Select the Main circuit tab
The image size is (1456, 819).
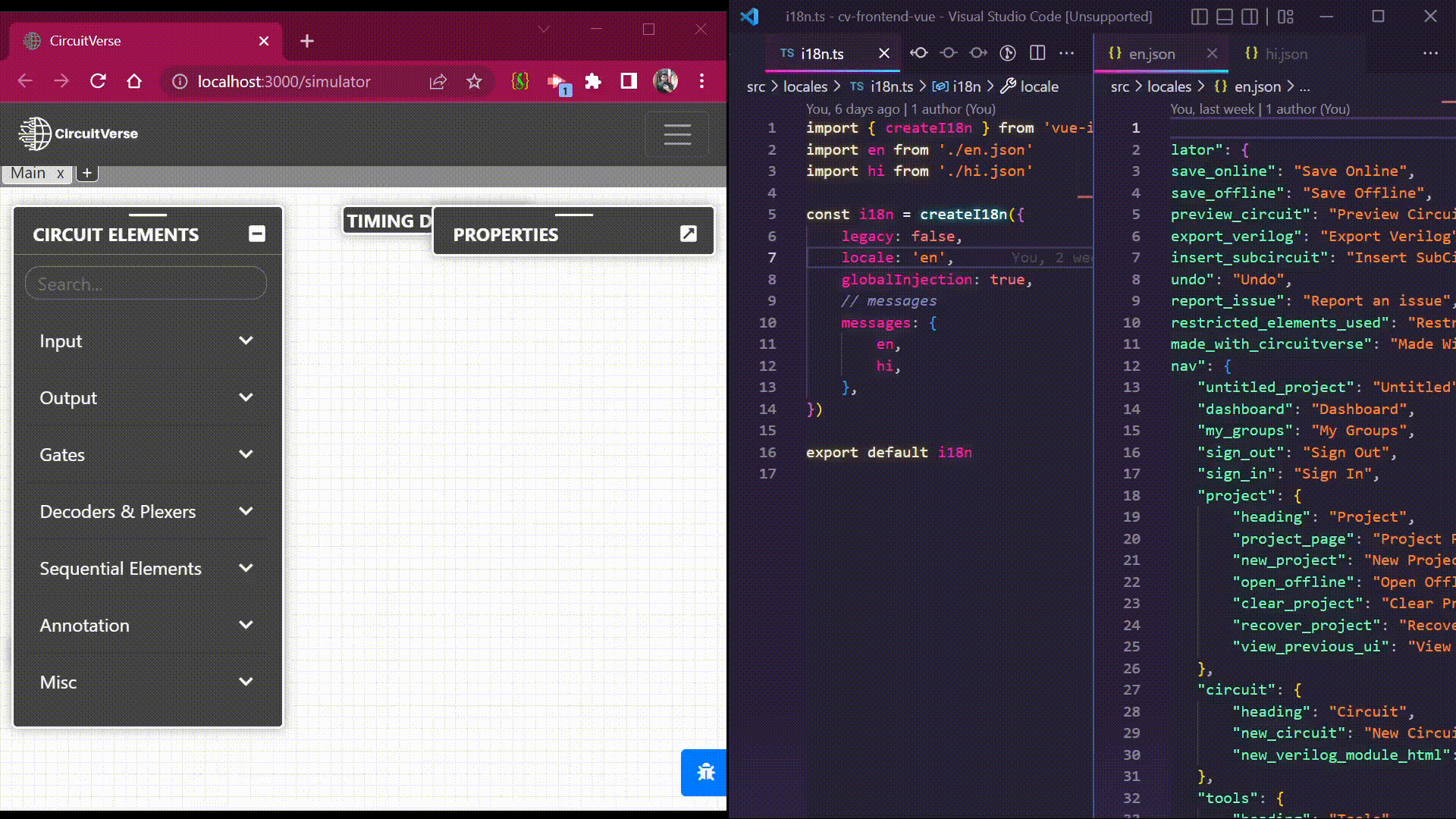pos(29,173)
